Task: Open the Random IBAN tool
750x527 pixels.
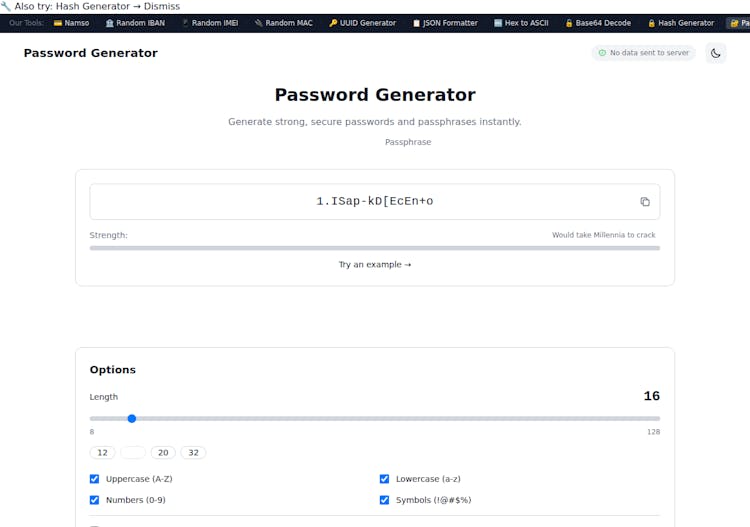Action: (x=135, y=23)
